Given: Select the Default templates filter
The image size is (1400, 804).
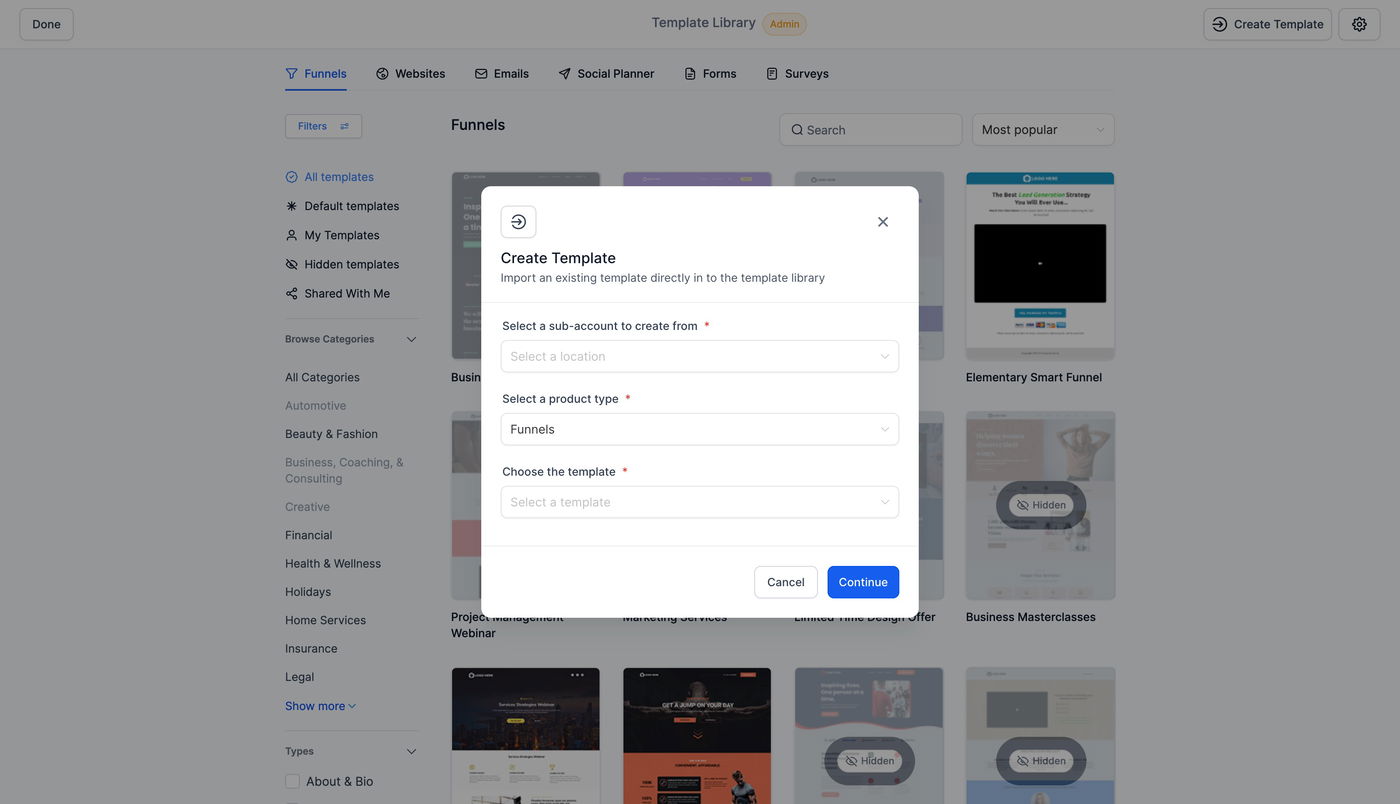Looking at the screenshot, I should click(342, 206).
